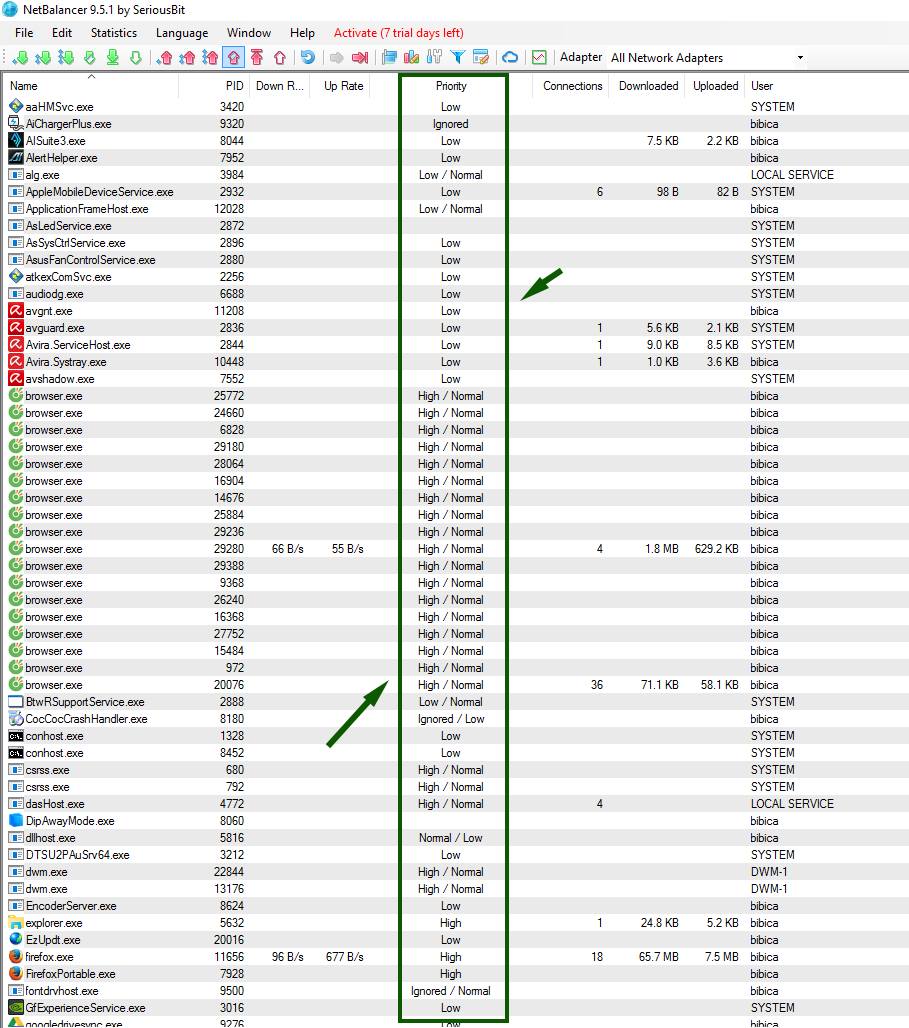Select the AppleMobileDeviceService.exe row
The width and height of the screenshot is (909, 1028).
coord(454,192)
